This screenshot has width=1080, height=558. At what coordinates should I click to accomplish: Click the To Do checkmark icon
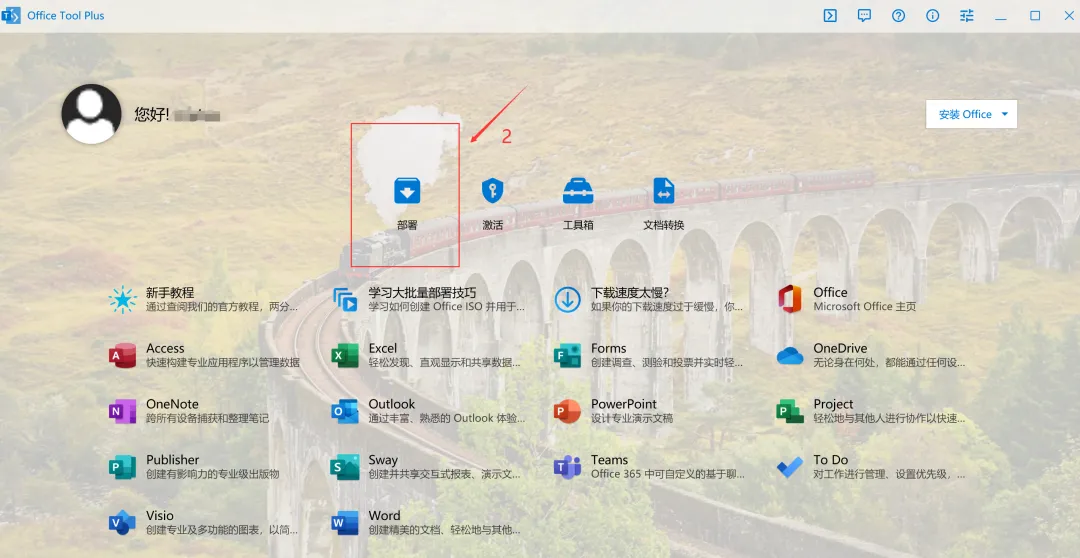790,467
